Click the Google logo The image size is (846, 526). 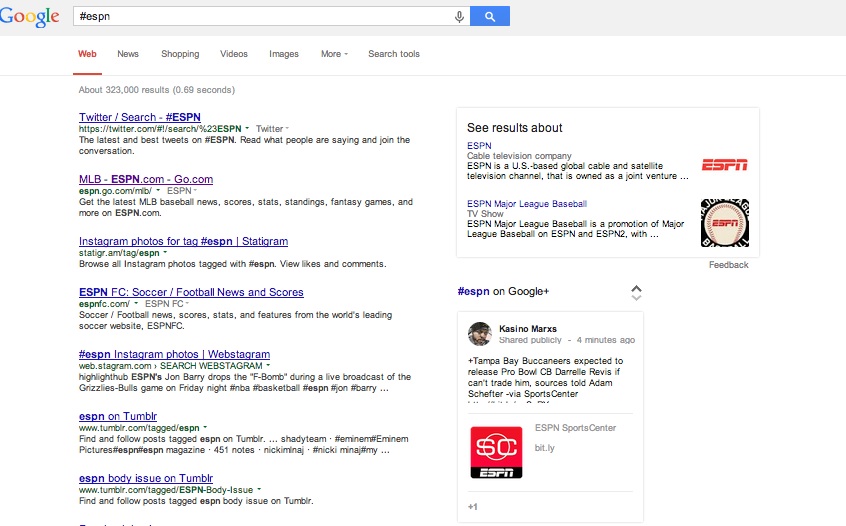click(30, 16)
